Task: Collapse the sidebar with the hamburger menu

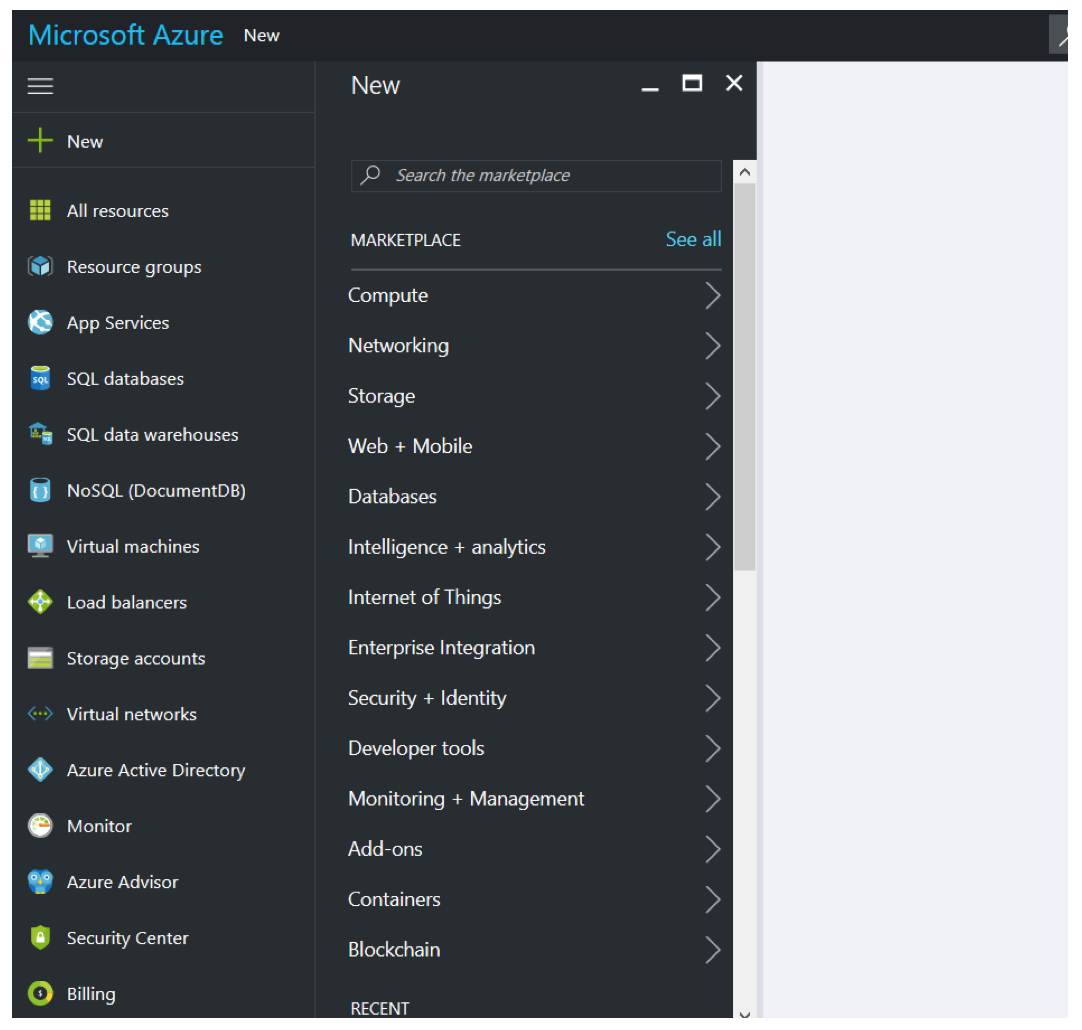Action: click(x=40, y=85)
